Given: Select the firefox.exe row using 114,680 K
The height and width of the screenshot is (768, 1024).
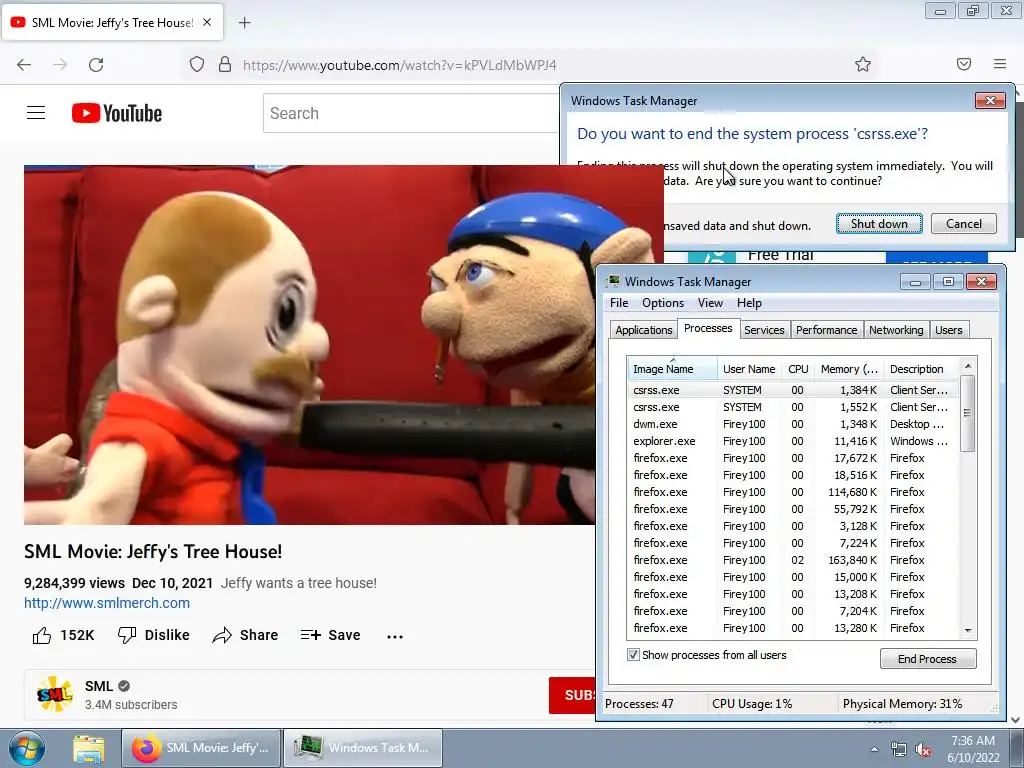Looking at the screenshot, I should pyautogui.click(x=791, y=492).
